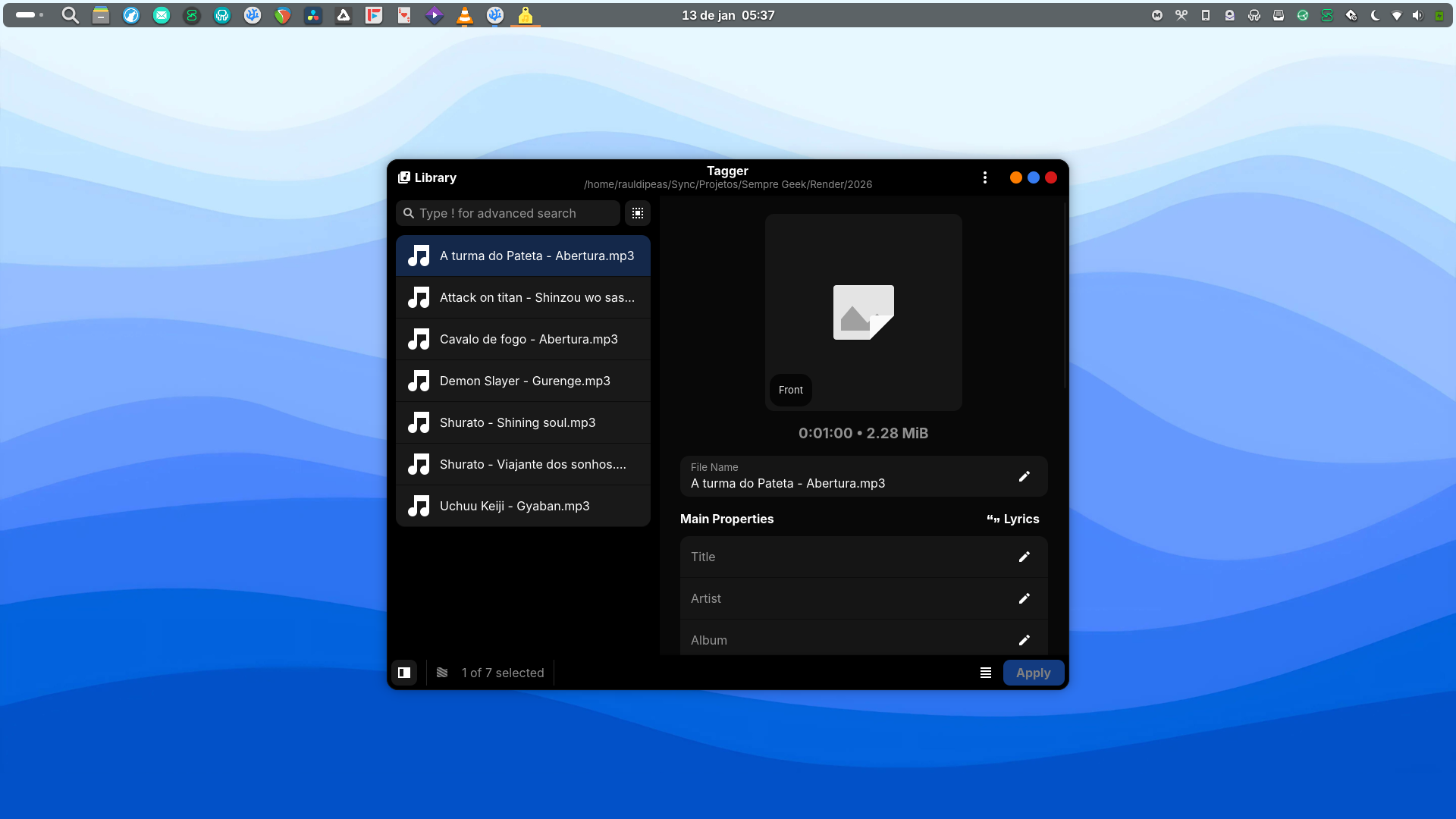Focus the advanced search field
Image resolution: width=1456 pixels, height=819 pixels.
(516, 213)
